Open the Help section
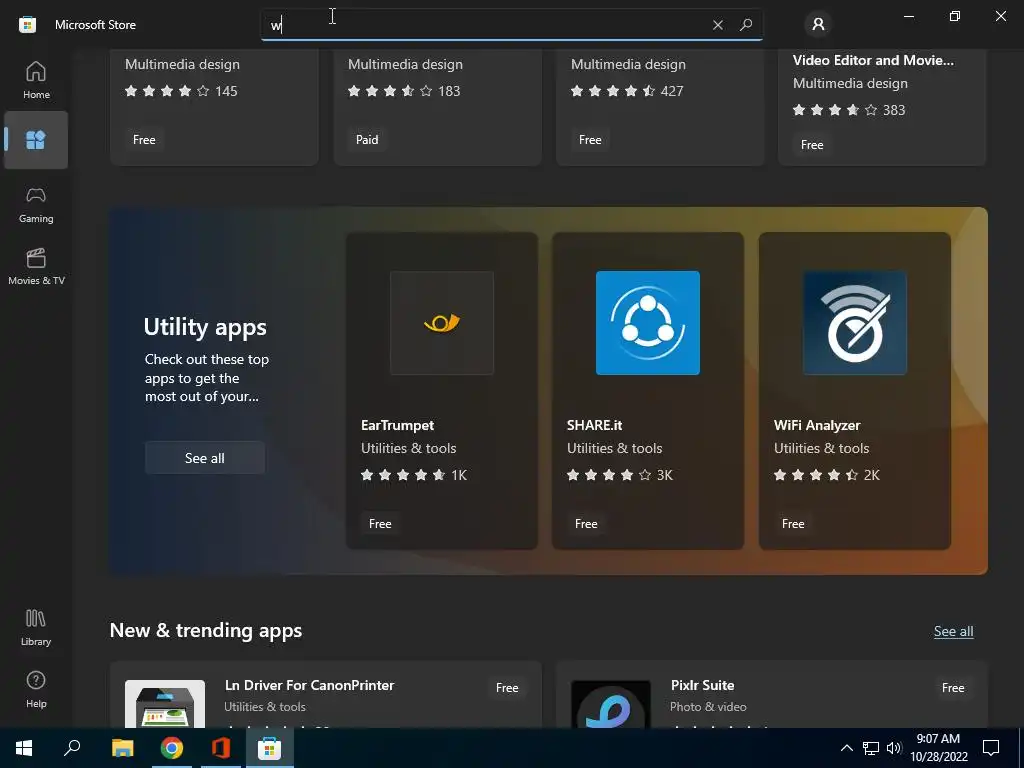 pyautogui.click(x=36, y=690)
